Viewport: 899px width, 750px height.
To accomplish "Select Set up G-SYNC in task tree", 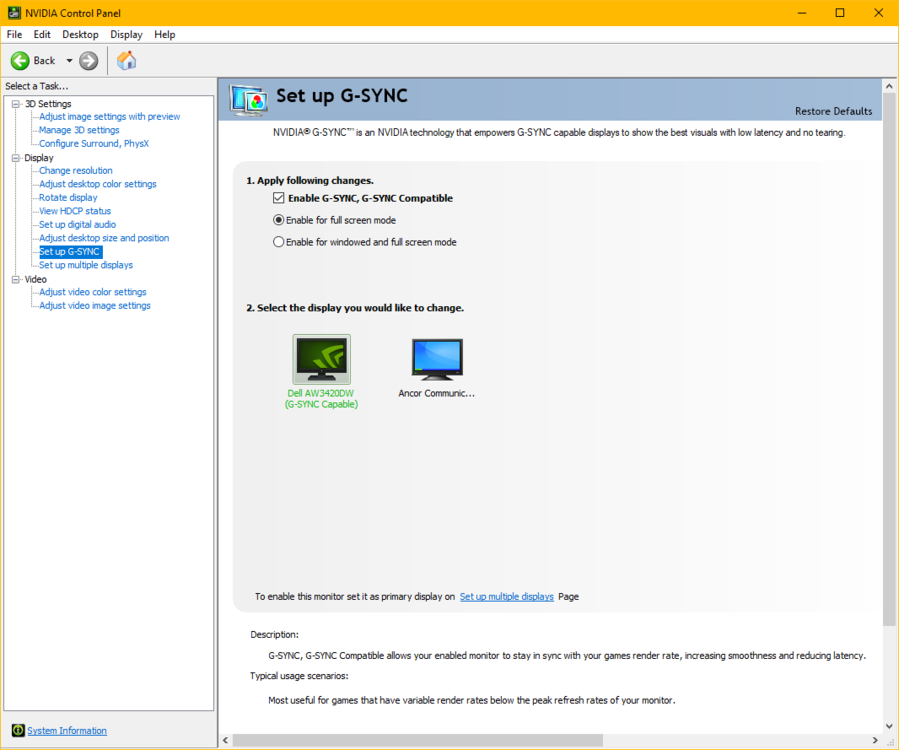I will [71, 252].
